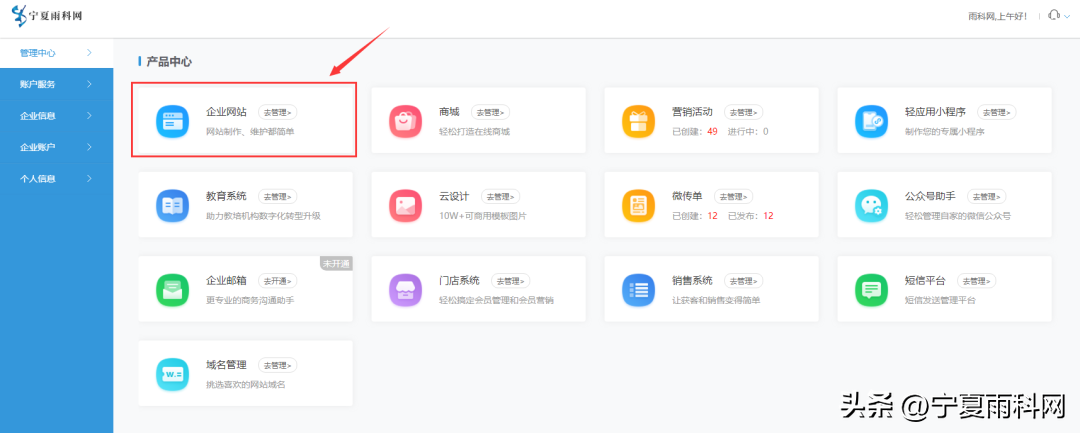Click the 商城 title text
1080x433 pixels.
[449, 112]
